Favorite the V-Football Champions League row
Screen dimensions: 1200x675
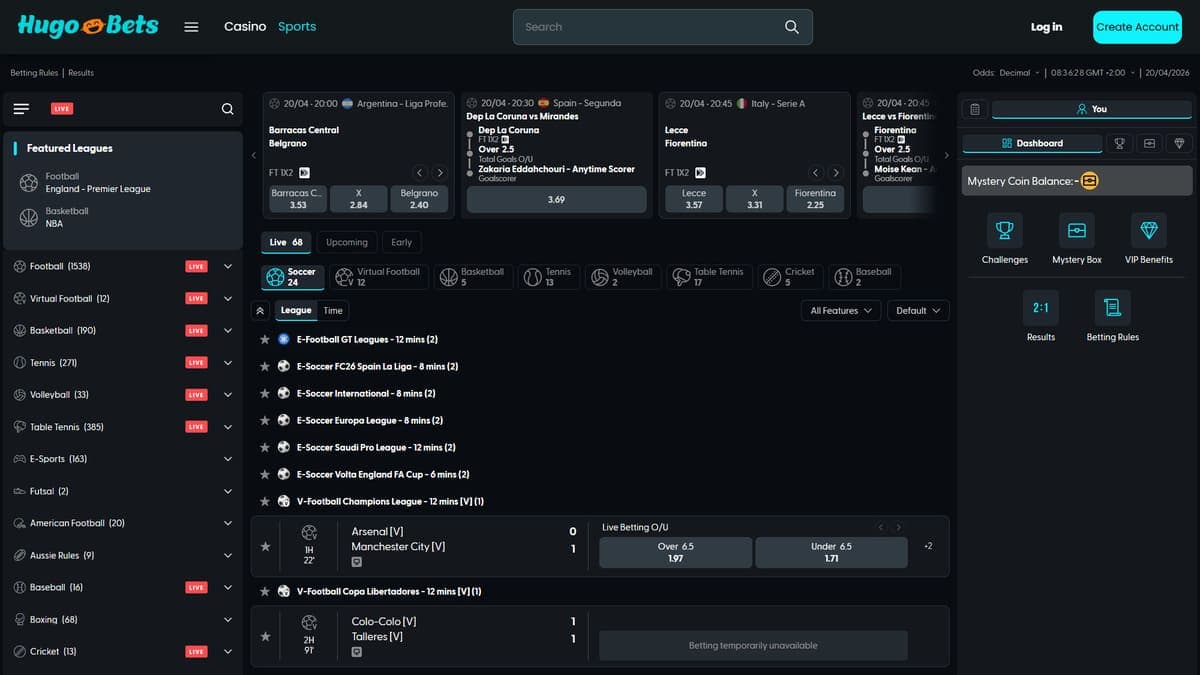click(265, 502)
